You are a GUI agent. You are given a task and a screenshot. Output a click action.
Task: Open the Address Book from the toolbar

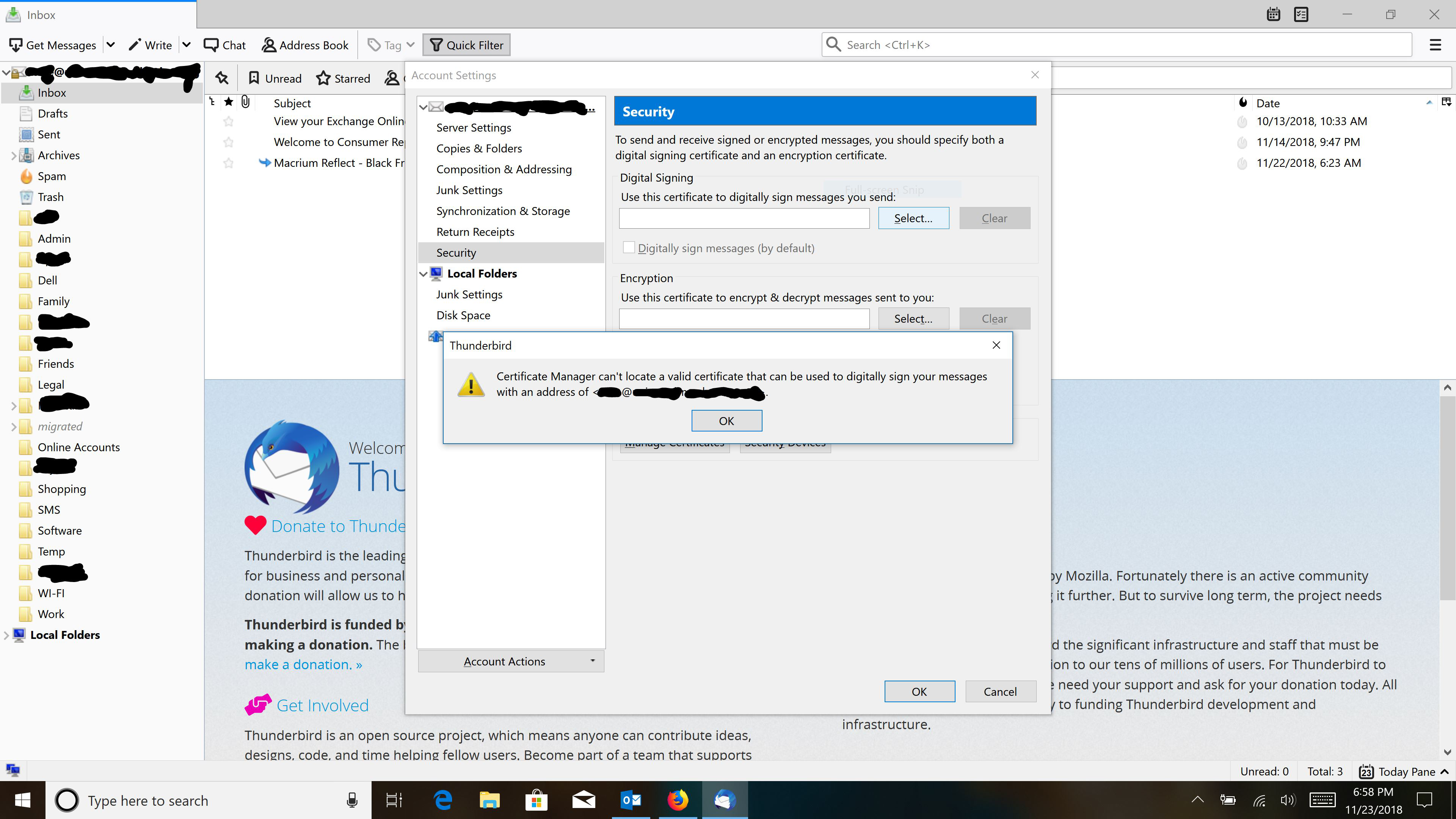[x=305, y=45]
